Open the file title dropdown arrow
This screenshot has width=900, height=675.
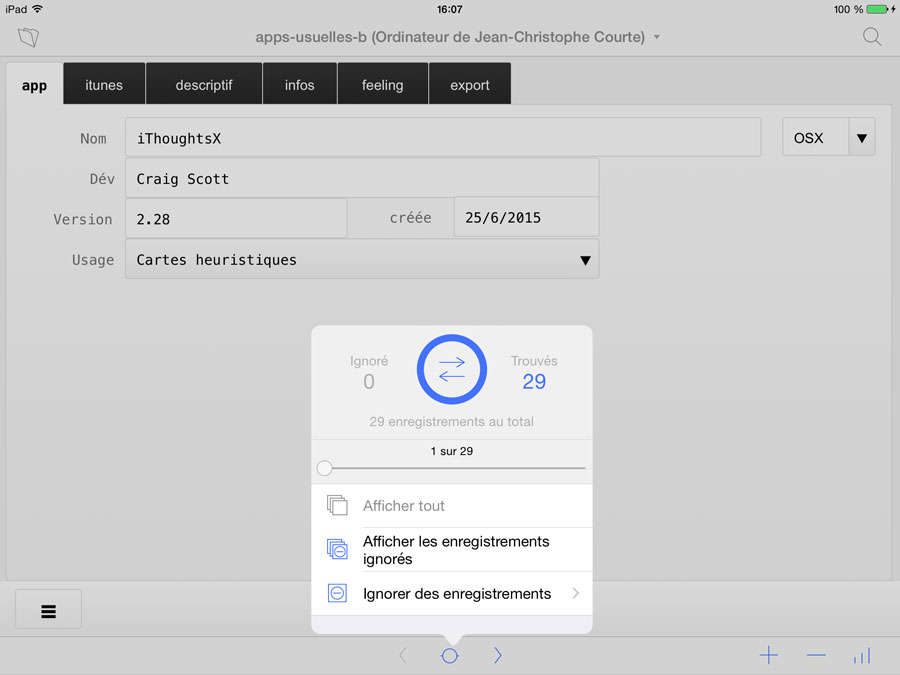(x=657, y=37)
